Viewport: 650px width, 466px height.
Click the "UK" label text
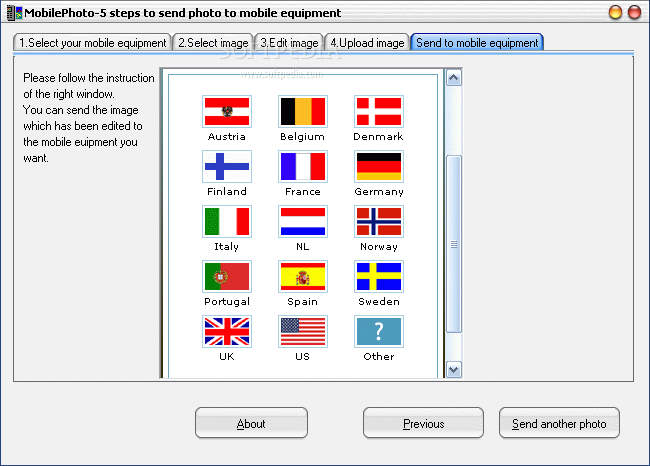click(227, 357)
